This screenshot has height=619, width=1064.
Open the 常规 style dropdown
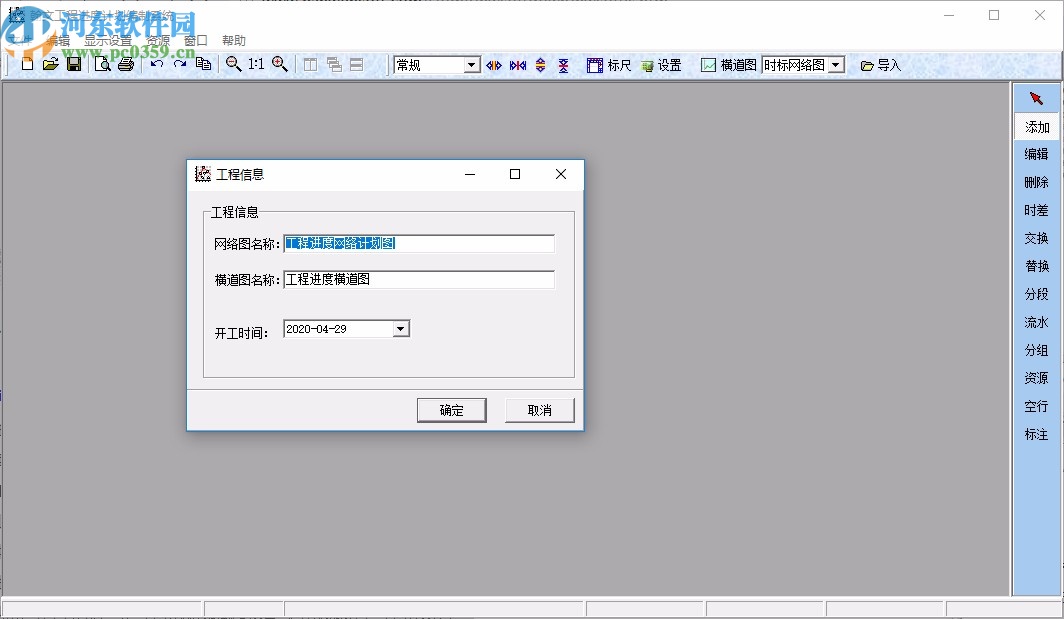(x=470, y=64)
